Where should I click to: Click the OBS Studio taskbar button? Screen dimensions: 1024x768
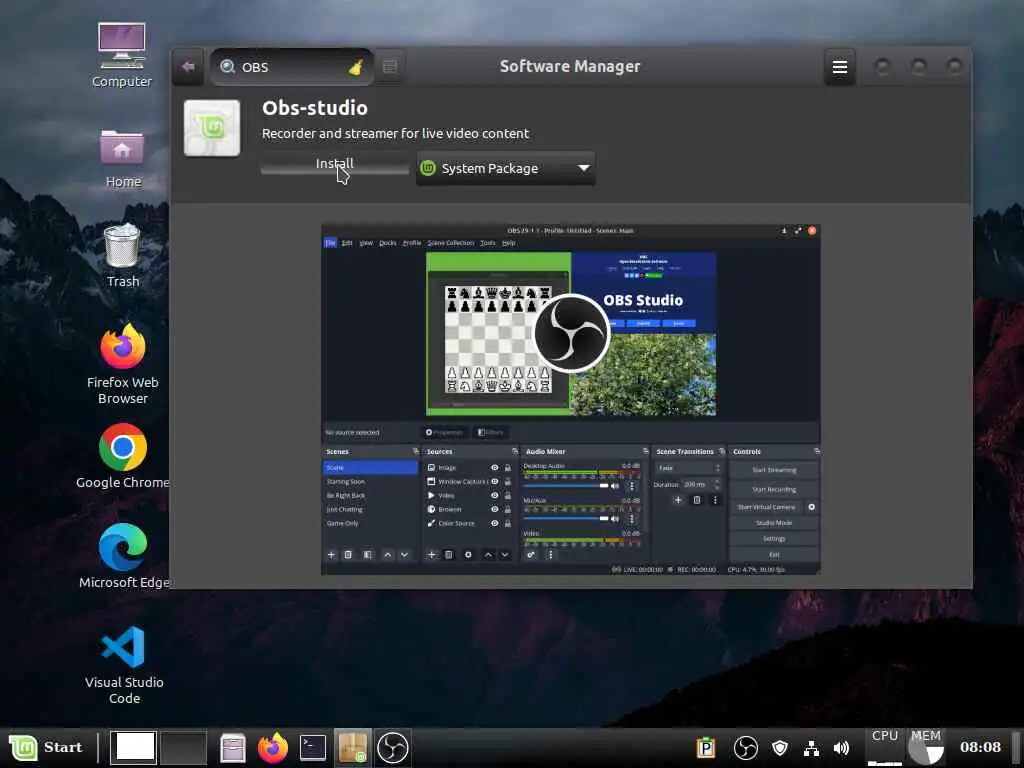click(392, 748)
